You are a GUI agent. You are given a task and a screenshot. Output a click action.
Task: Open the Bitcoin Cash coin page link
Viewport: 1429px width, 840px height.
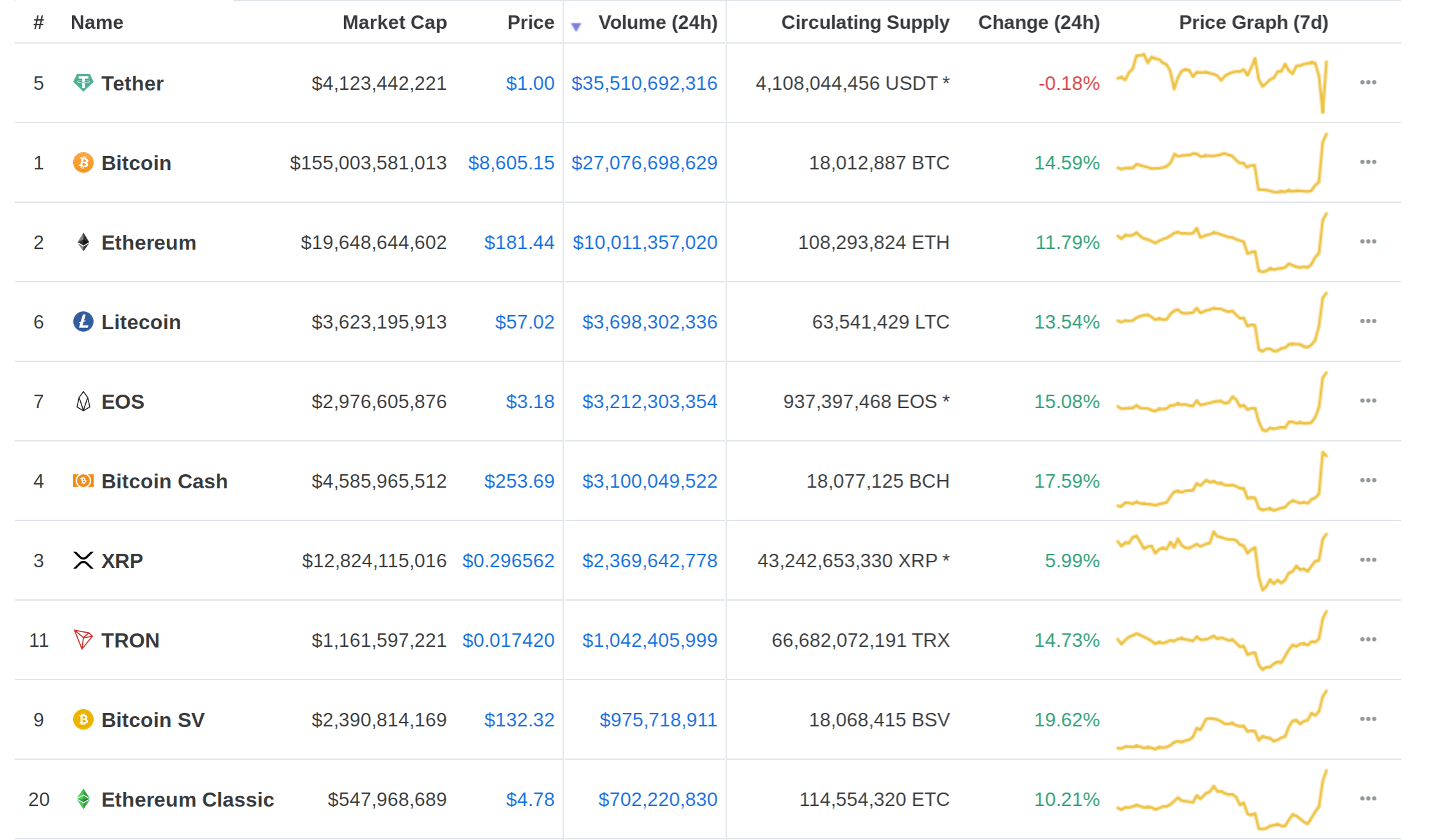pos(164,481)
